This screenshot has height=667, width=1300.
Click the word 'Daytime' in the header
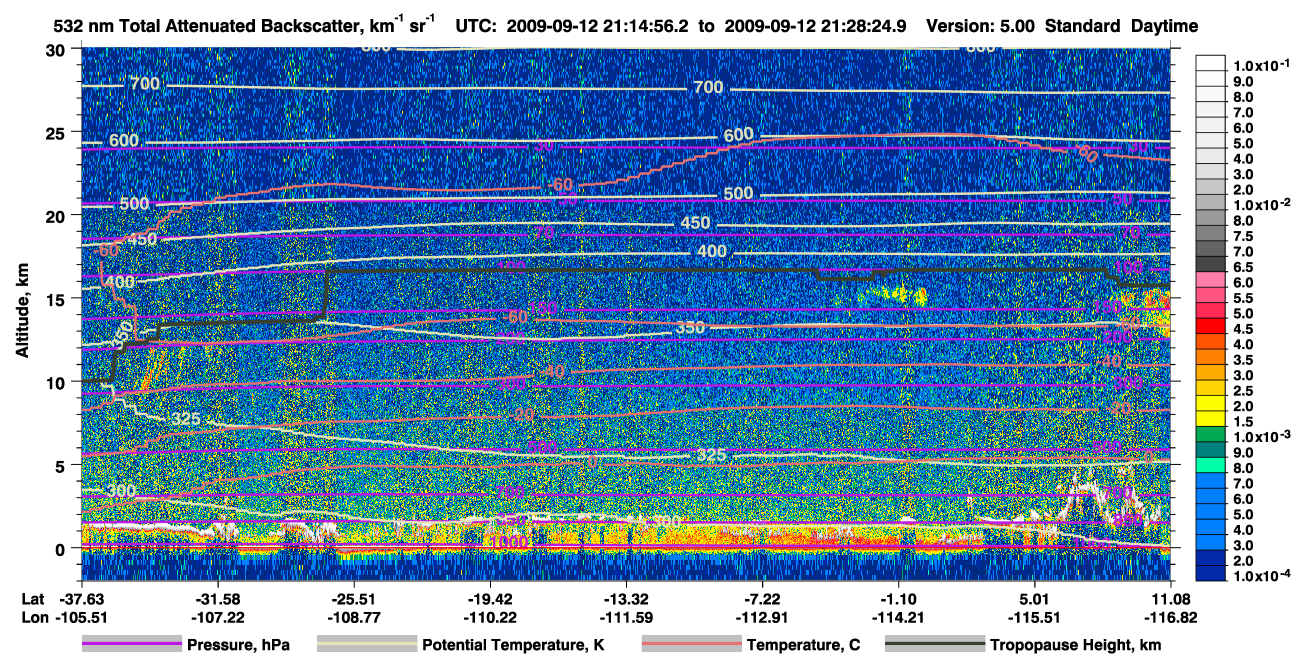(x=1164, y=28)
